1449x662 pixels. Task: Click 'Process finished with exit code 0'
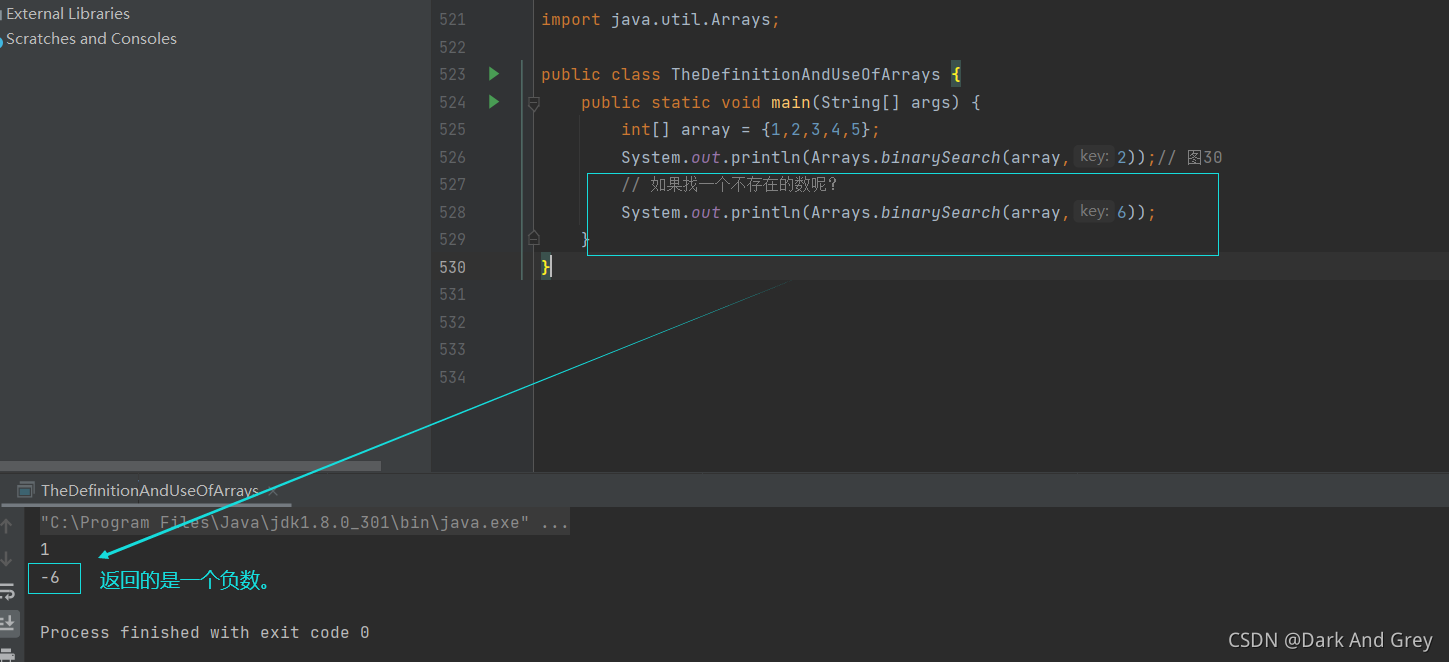(x=205, y=632)
